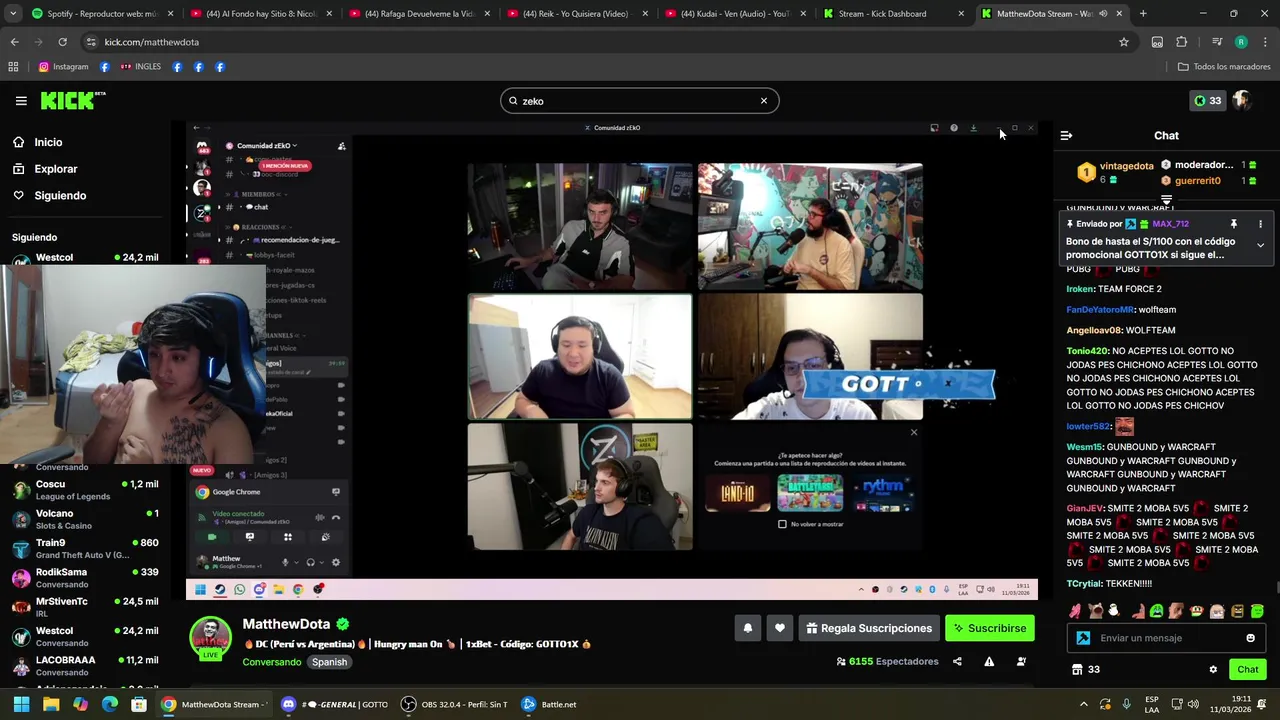Check No volver a mostrar box
This screenshot has height=720, width=1280.
(x=782, y=524)
